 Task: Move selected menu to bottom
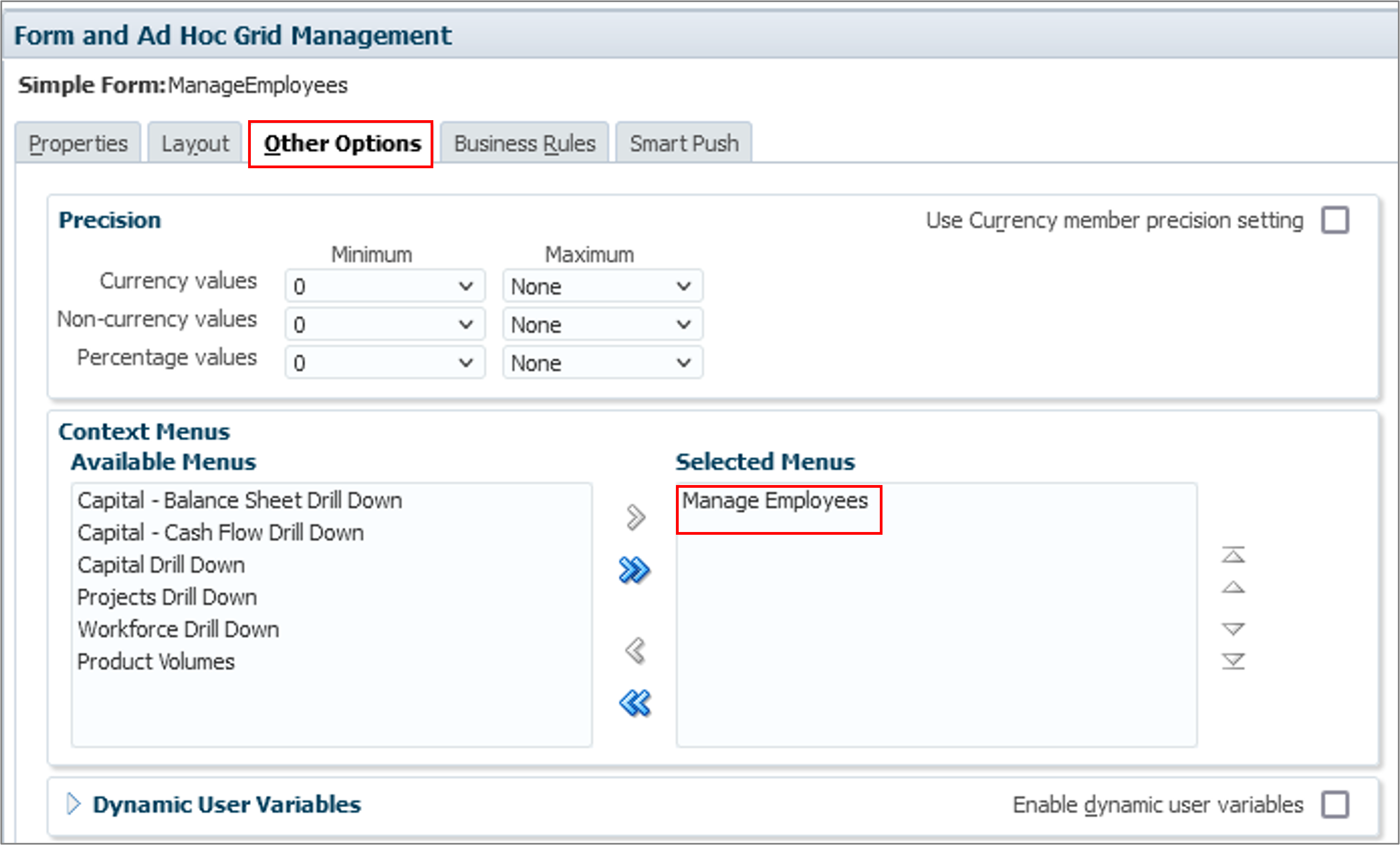pyautogui.click(x=1233, y=661)
